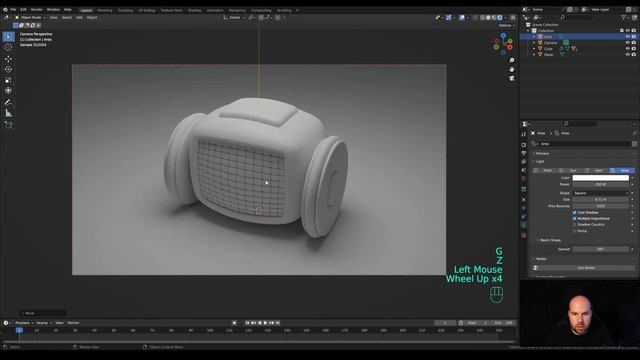Hide the Camera object in outliner

[x=628, y=42]
